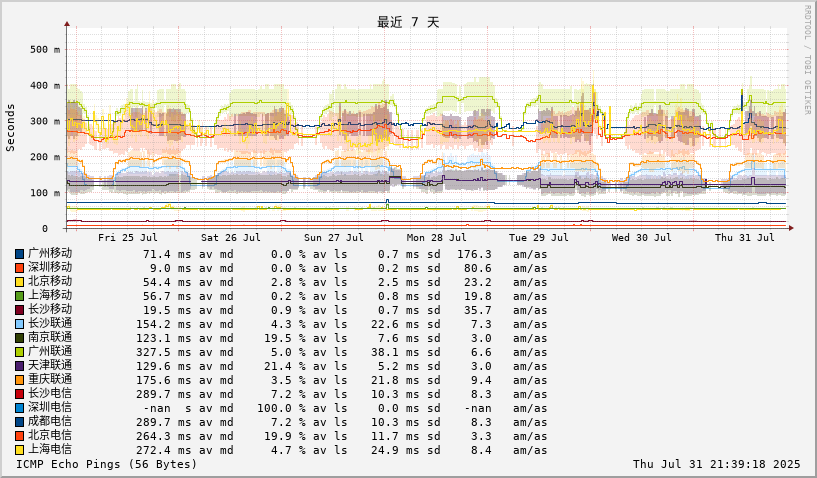Click the 北京移动 legend label
Screen dimensions: 817x478
[50, 281]
